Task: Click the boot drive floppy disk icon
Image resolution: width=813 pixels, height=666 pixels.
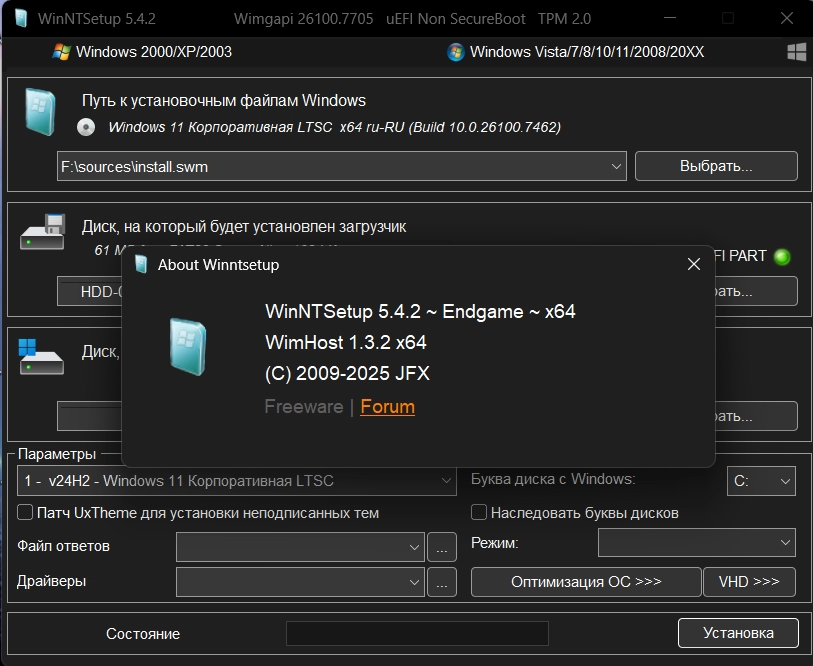Action: (x=43, y=231)
